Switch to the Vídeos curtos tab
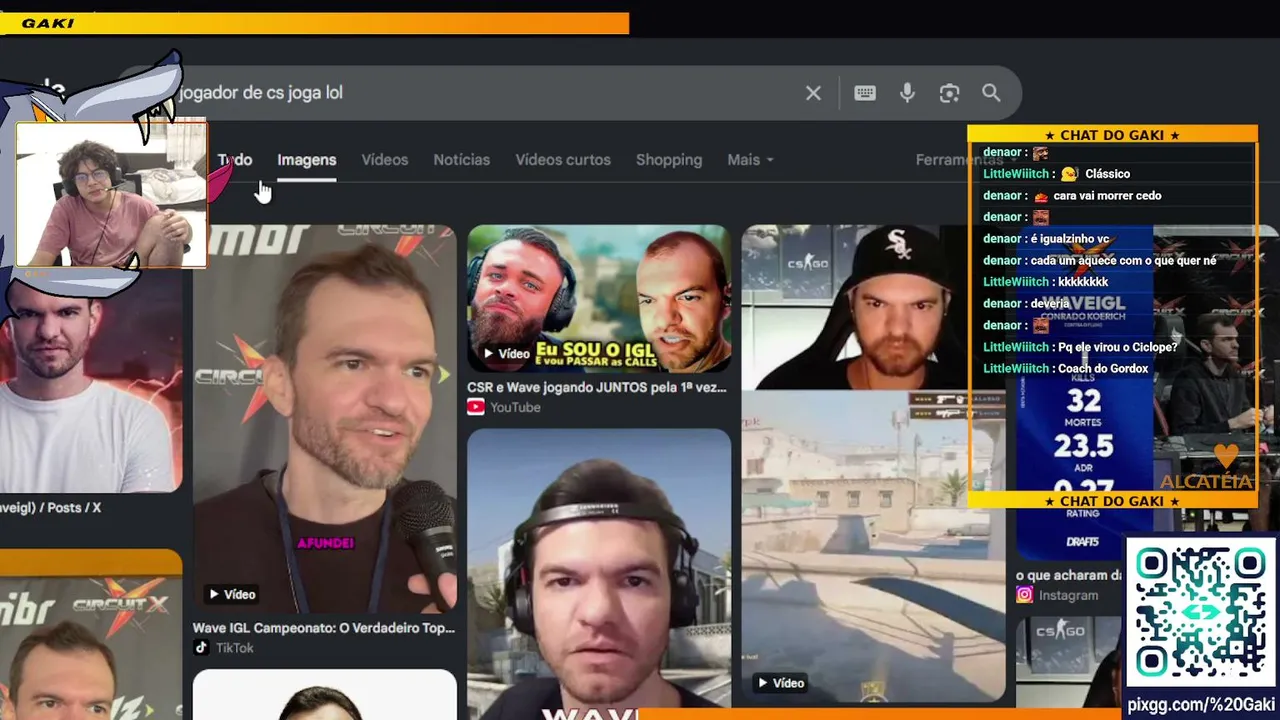 point(563,160)
